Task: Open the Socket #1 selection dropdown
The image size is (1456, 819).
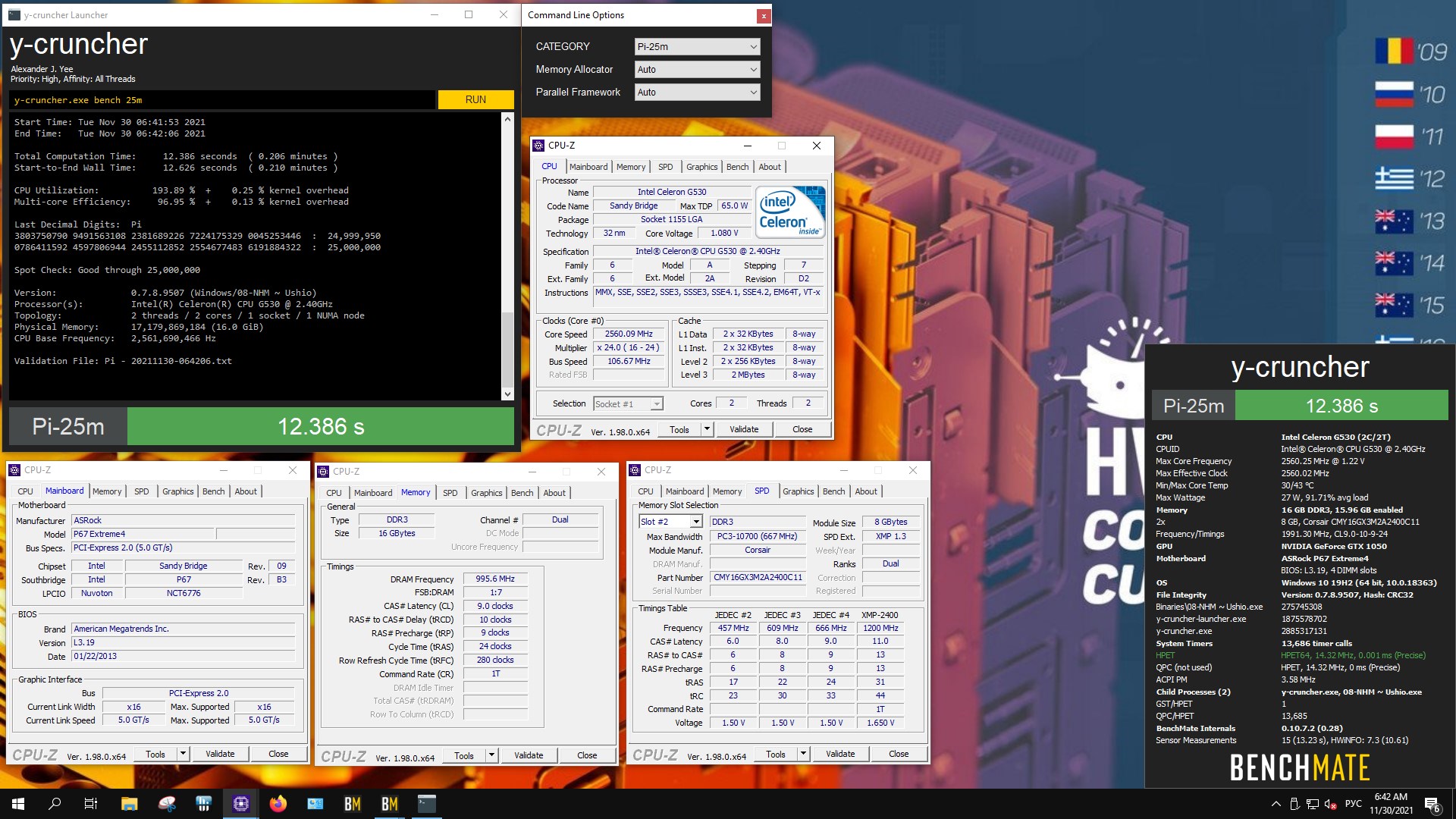Action: tap(628, 403)
